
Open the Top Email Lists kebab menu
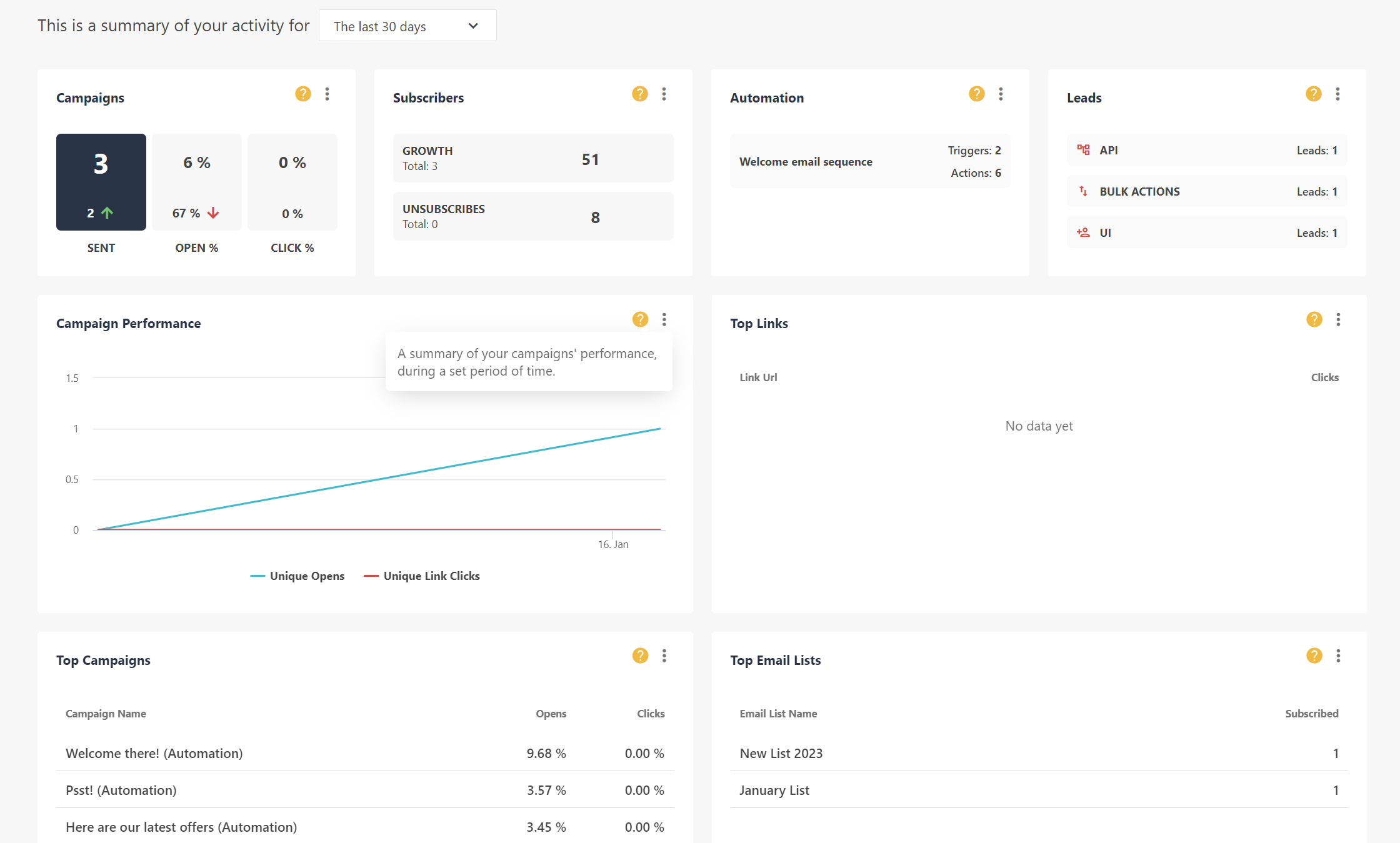pos(1338,656)
